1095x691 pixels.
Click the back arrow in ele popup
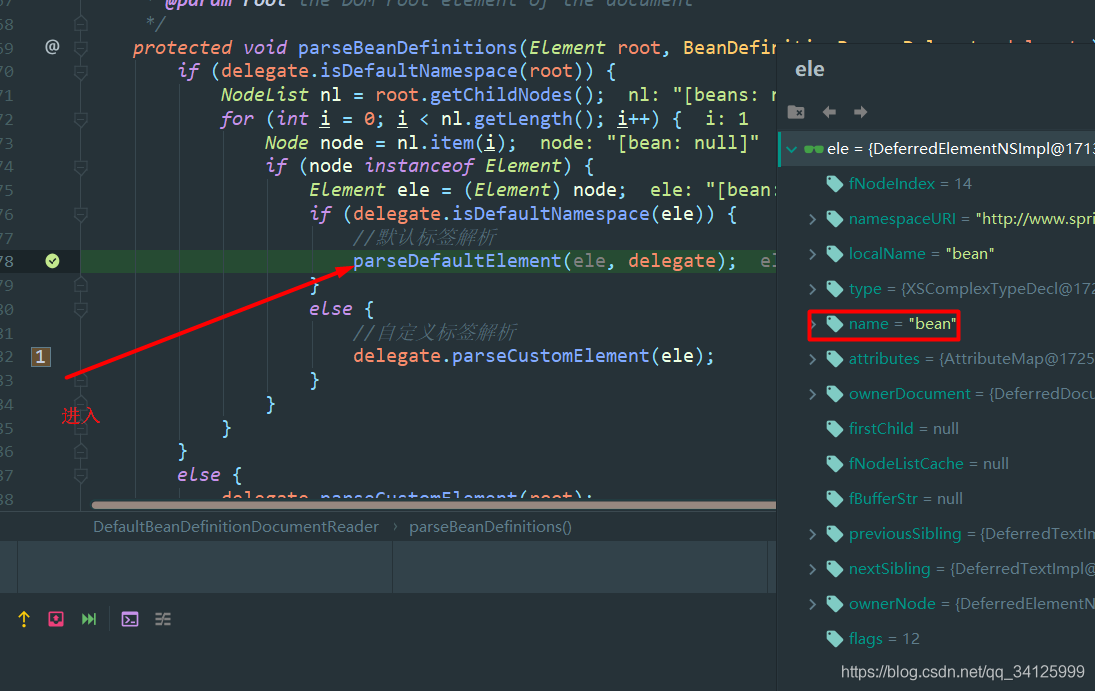[829, 112]
